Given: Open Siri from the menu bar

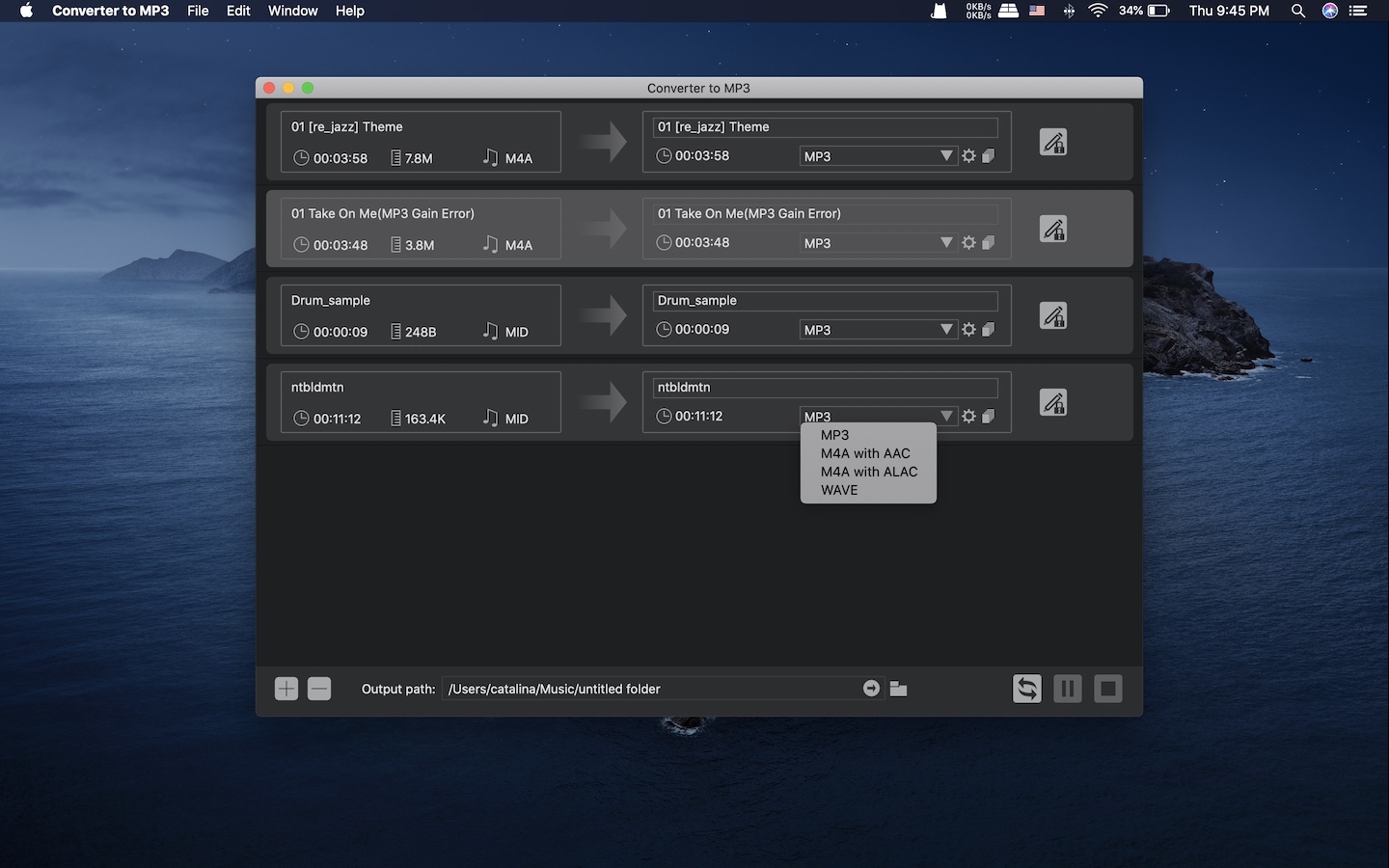Looking at the screenshot, I should click(x=1330, y=11).
